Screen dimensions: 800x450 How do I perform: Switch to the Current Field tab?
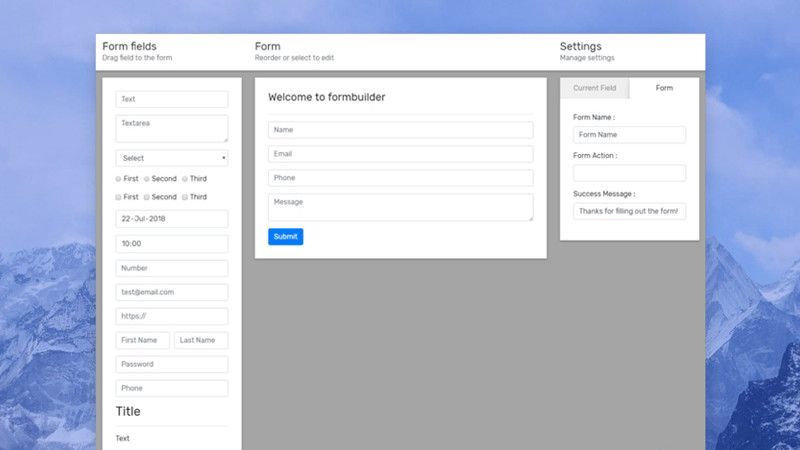(594, 88)
